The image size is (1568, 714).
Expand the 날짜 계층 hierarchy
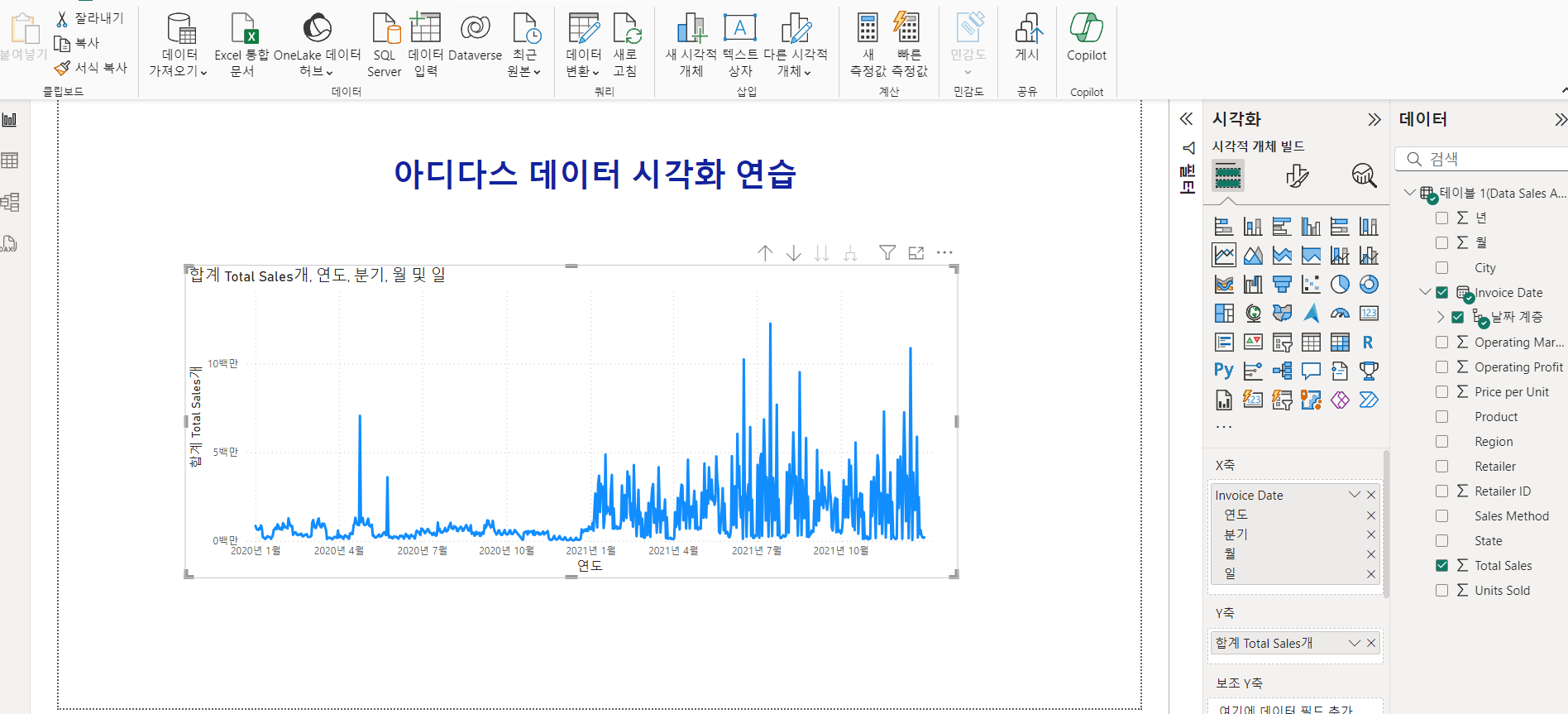click(x=1440, y=317)
